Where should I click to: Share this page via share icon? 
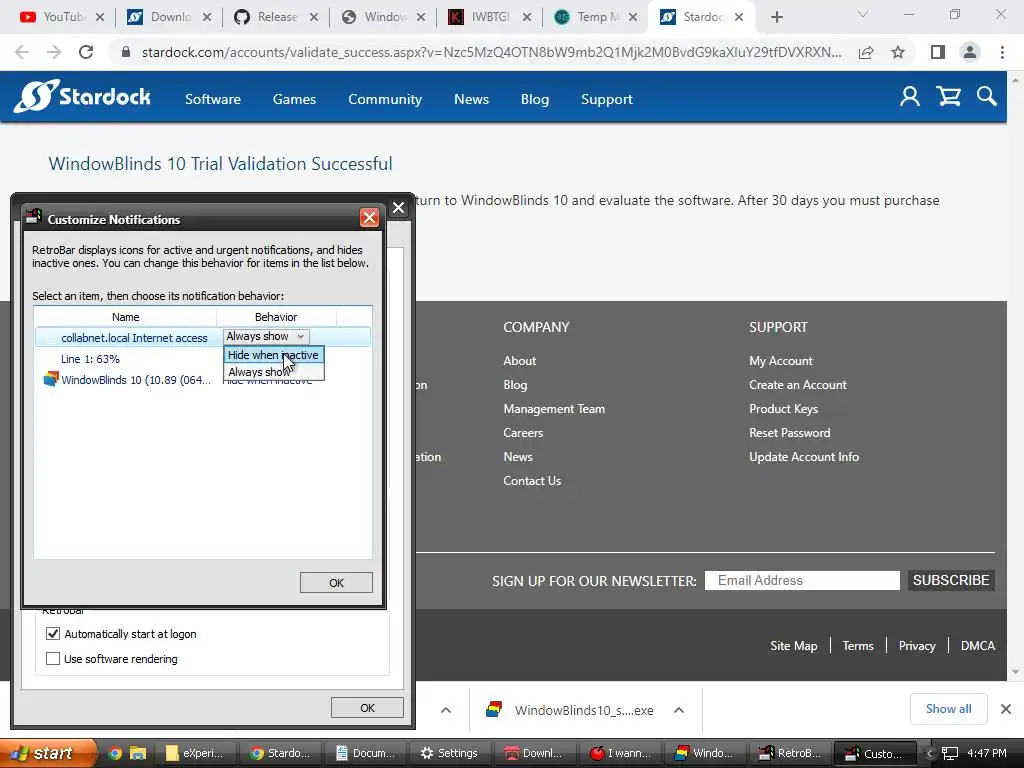(x=866, y=52)
